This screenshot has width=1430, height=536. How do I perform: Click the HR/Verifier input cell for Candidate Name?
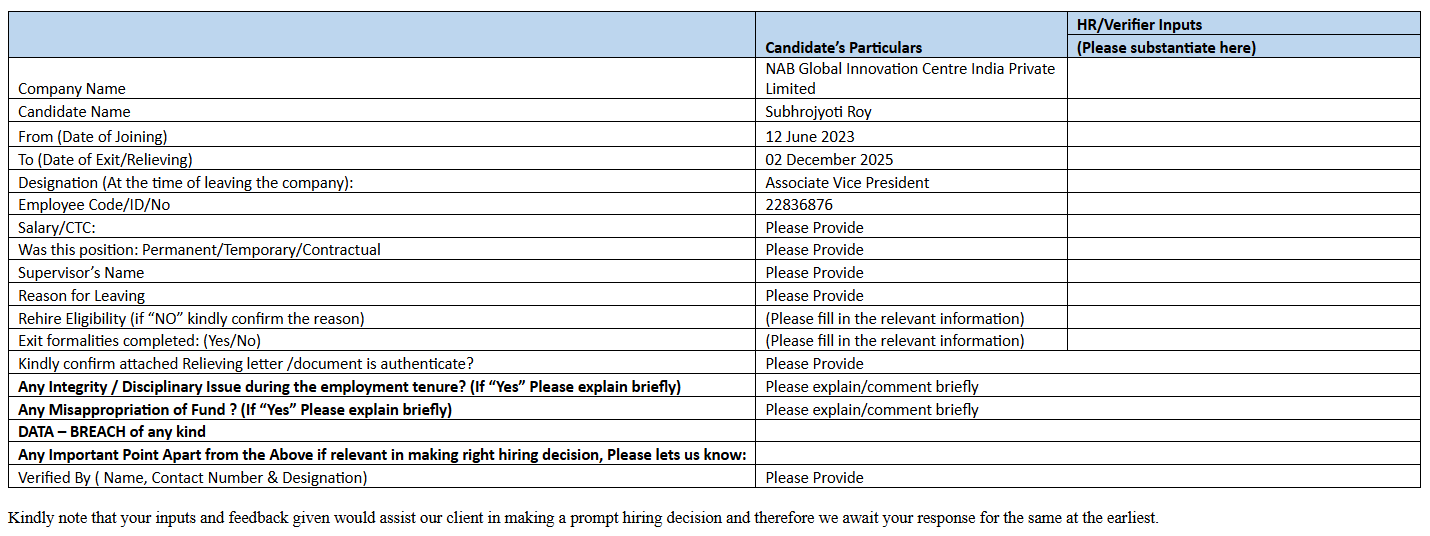(x=1243, y=111)
